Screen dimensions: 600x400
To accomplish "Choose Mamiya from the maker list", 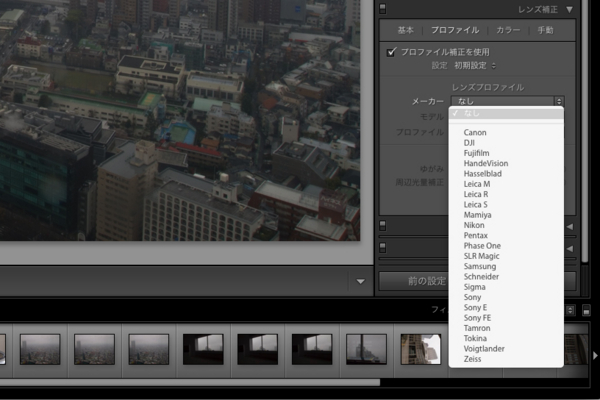I will pyautogui.click(x=506, y=215).
